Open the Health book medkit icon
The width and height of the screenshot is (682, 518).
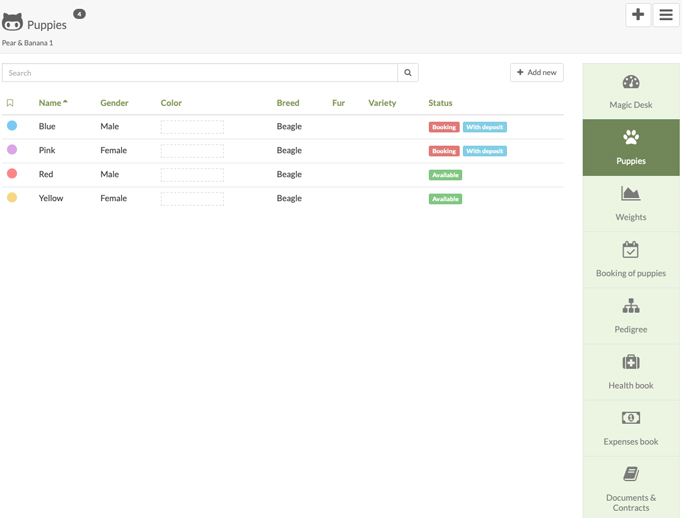[630, 362]
